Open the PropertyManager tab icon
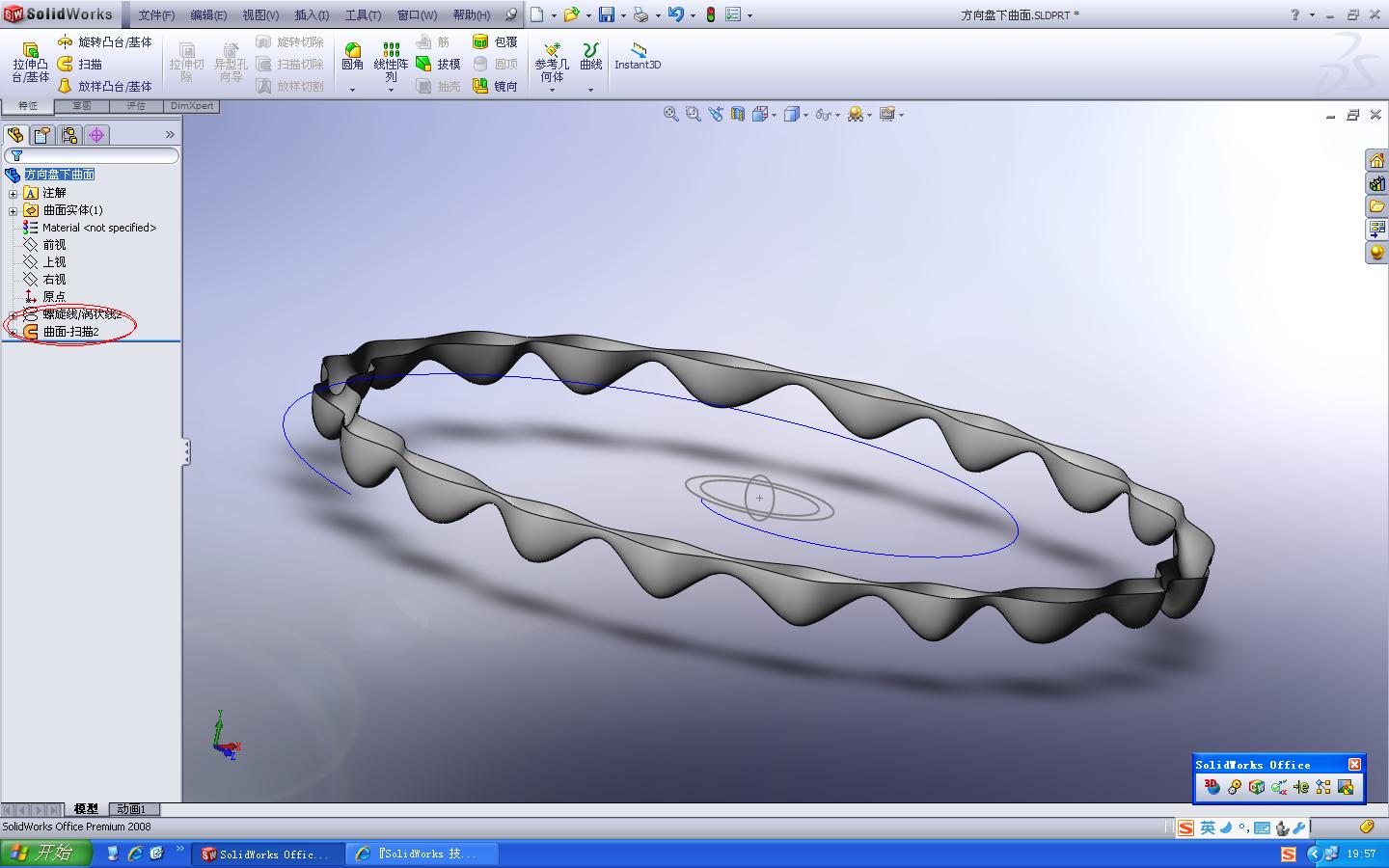The height and width of the screenshot is (868, 1389). (42, 135)
